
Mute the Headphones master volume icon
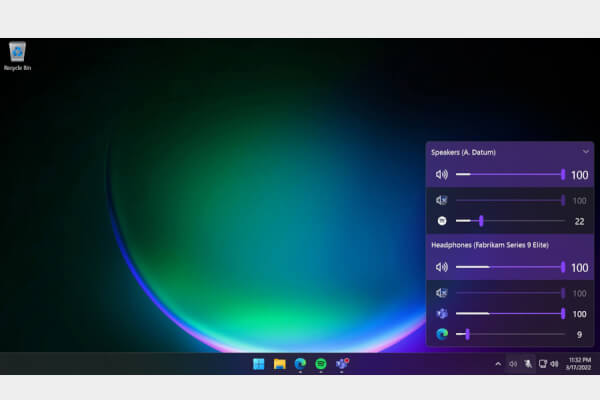(x=442, y=267)
